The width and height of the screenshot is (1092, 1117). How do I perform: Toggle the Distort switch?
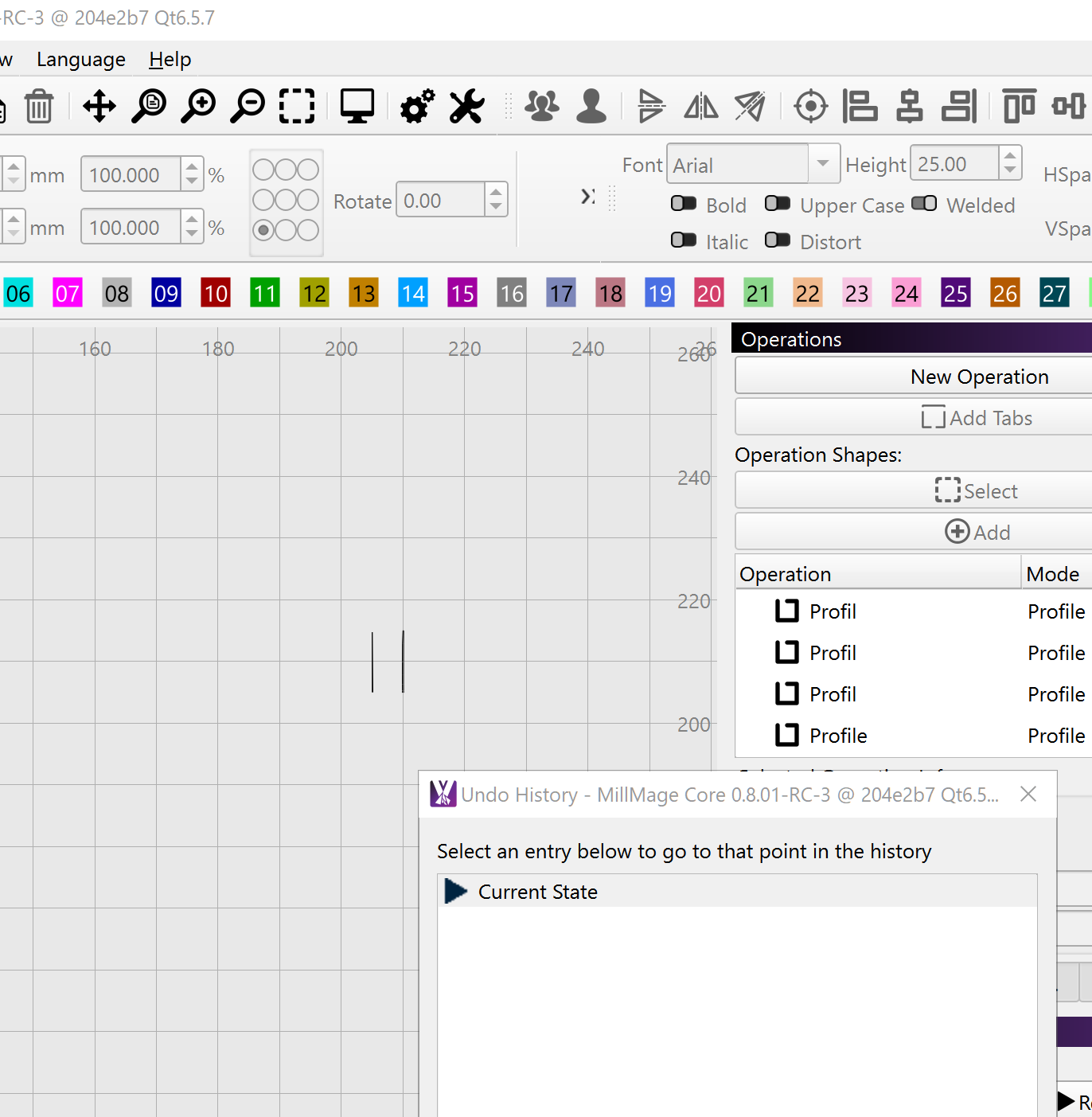coord(778,240)
